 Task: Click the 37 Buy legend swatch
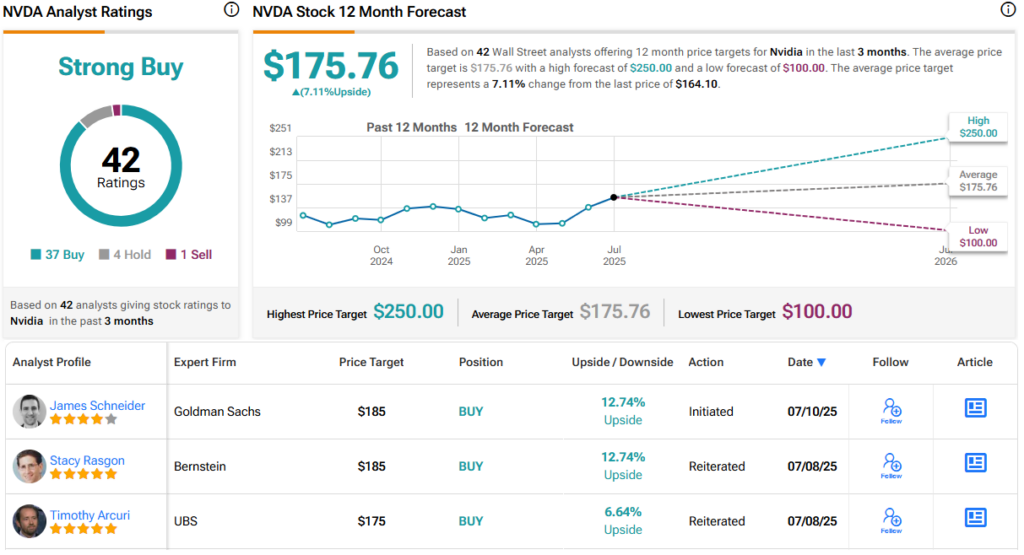click(36, 255)
